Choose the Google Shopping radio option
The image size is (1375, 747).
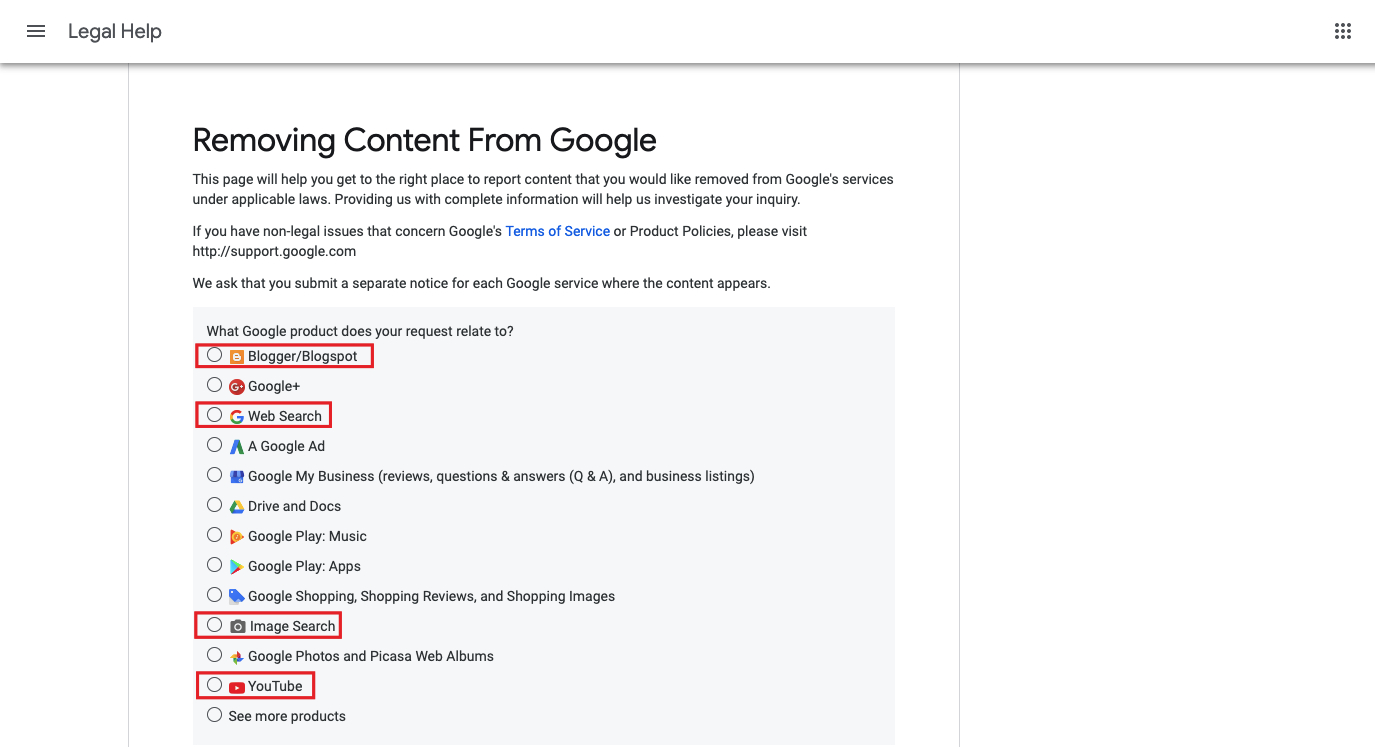pos(214,595)
